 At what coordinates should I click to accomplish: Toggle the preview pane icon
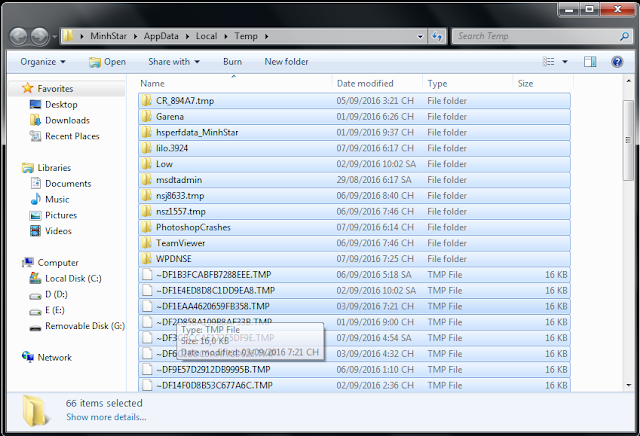(590, 62)
